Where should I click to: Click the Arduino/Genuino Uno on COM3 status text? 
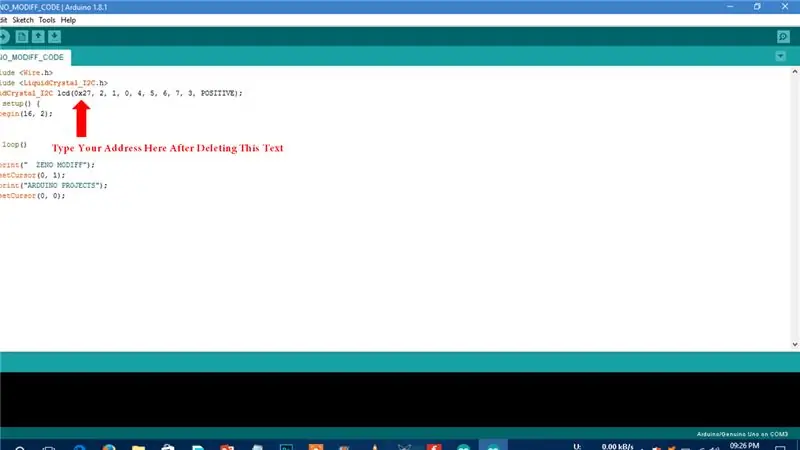742,434
